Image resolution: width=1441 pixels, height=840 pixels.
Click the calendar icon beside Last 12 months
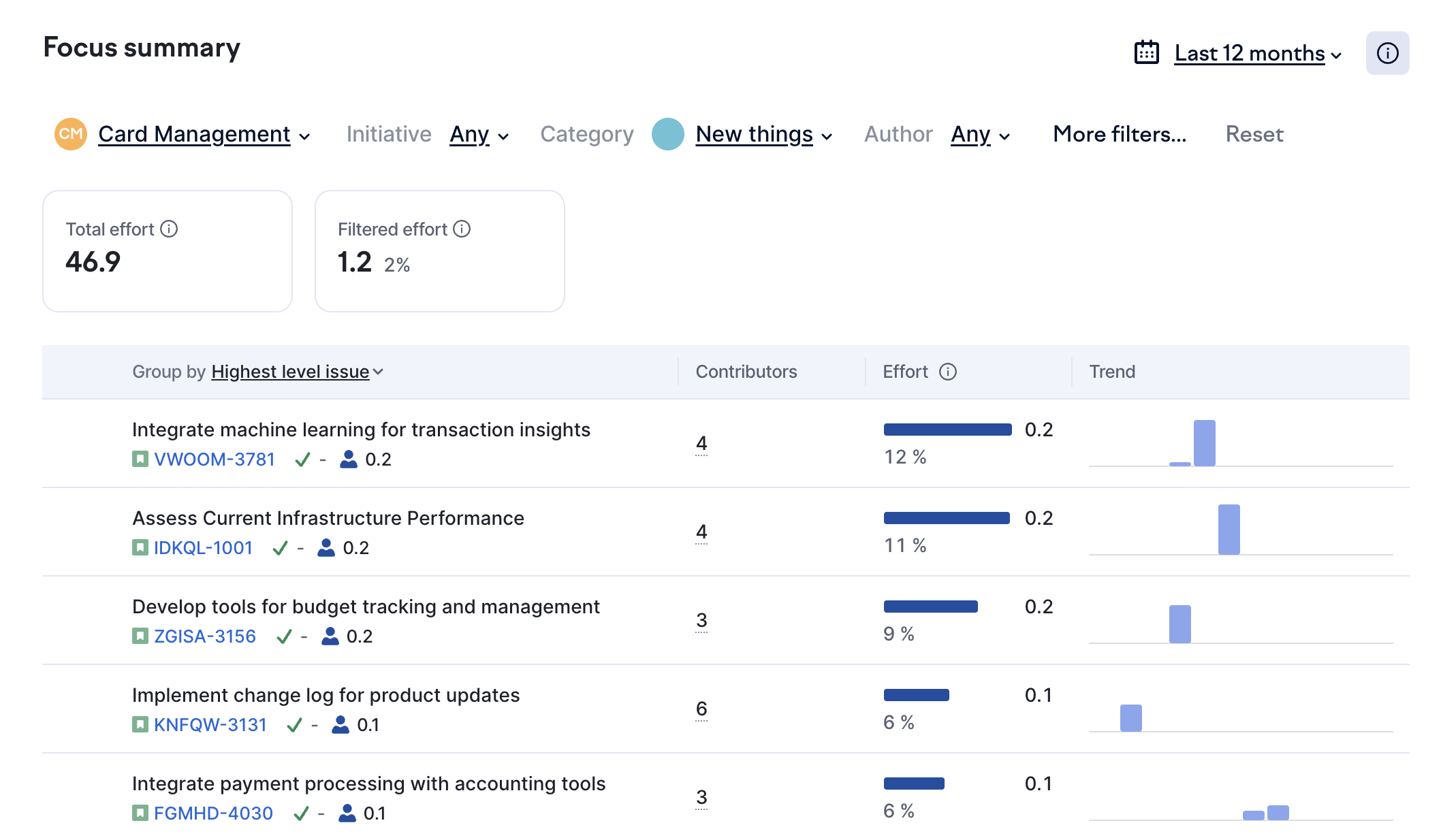[1146, 53]
